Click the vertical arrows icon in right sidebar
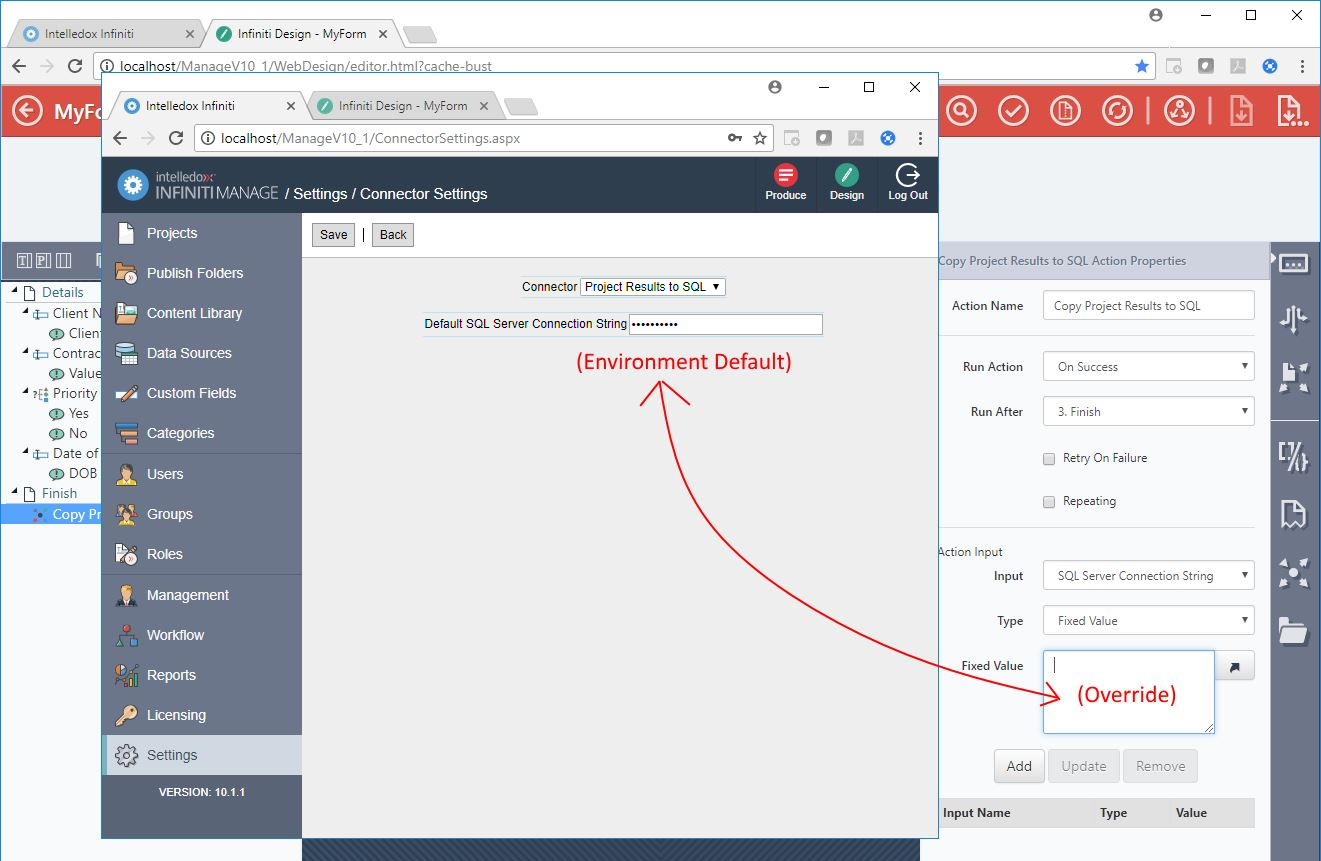1321x861 pixels. coord(1293,319)
